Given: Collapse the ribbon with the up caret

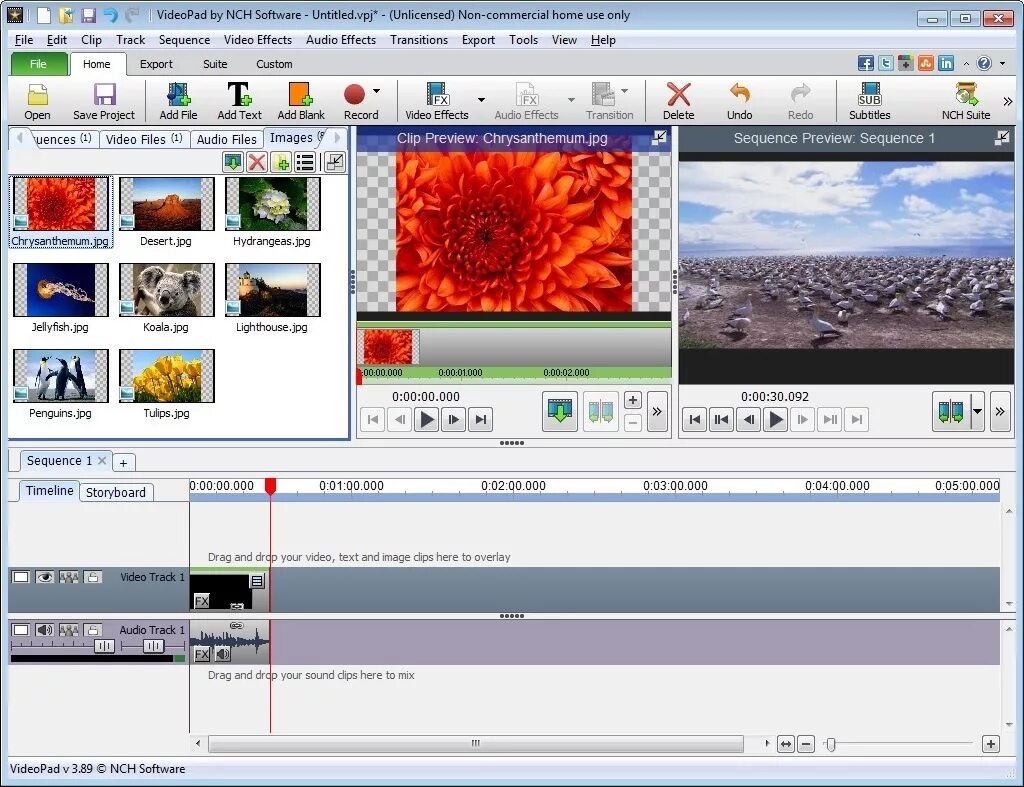Looking at the screenshot, I should point(966,63).
